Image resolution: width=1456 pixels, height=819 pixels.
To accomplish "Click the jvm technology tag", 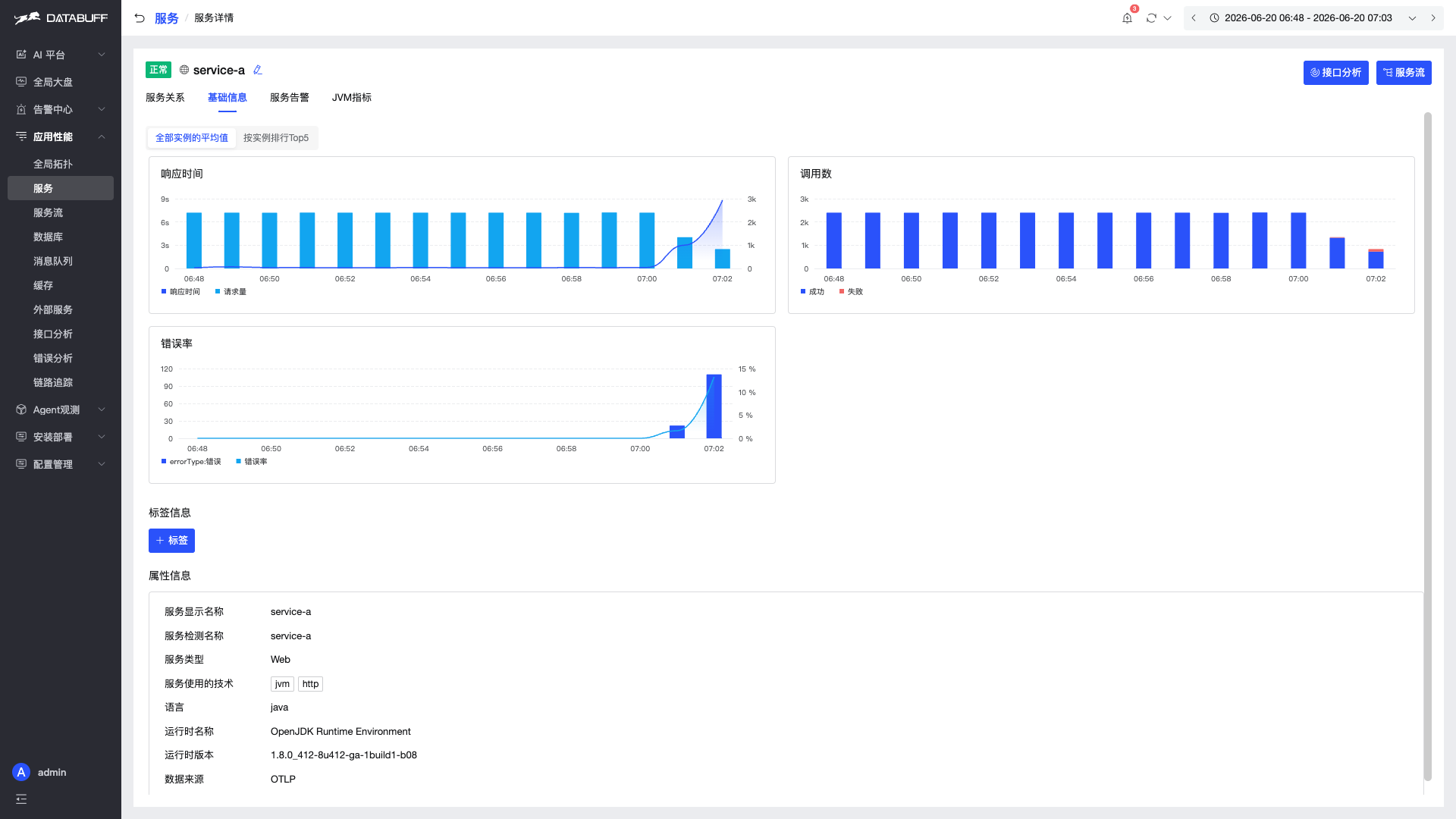I will coord(282,684).
